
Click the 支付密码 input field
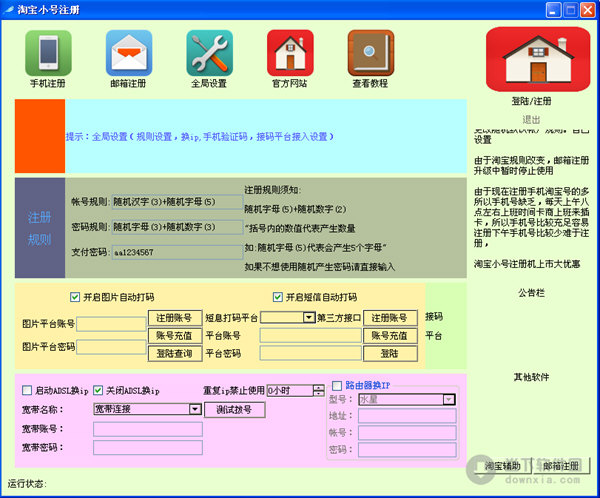pos(177,252)
